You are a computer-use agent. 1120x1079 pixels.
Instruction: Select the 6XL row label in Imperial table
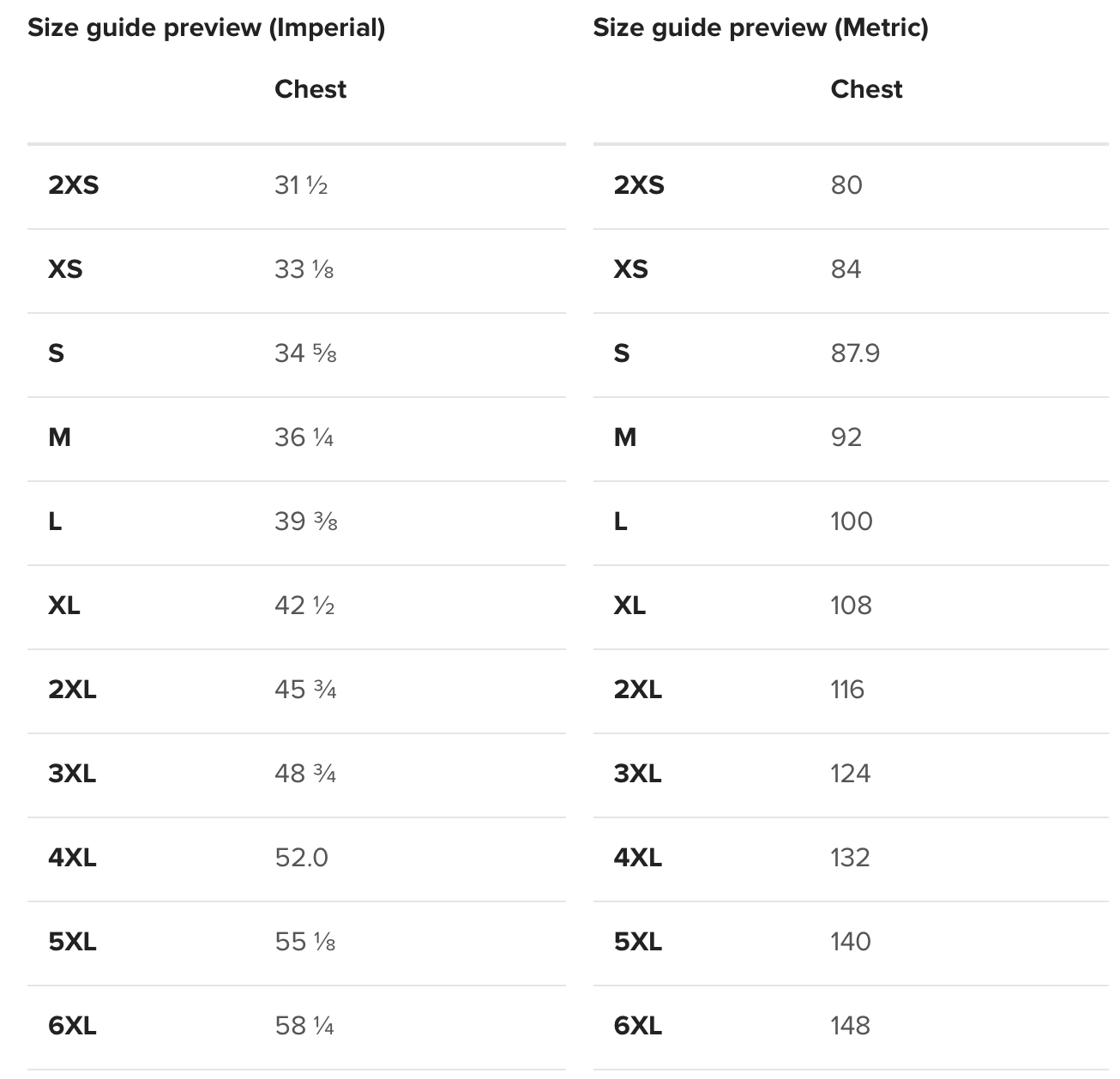[72, 1026]
